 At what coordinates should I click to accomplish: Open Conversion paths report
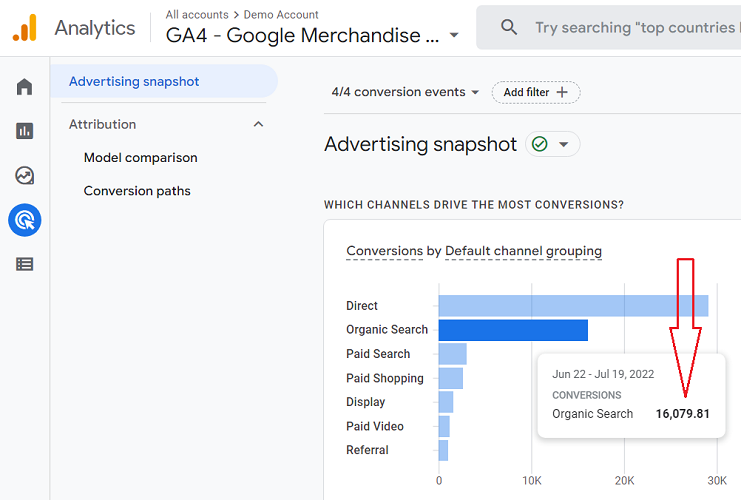click(x=137, y=191)
